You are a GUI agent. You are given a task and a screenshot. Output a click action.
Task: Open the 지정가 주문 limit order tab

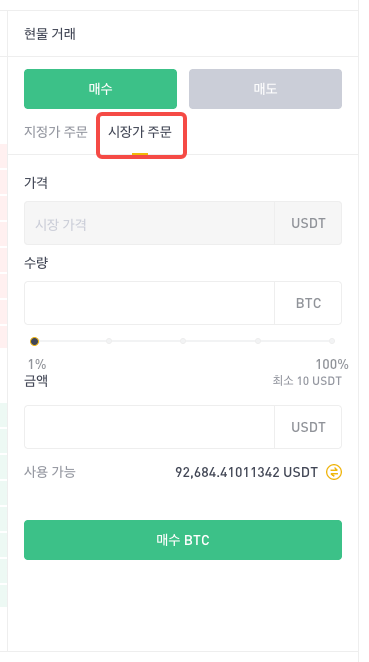pos(56,132)
